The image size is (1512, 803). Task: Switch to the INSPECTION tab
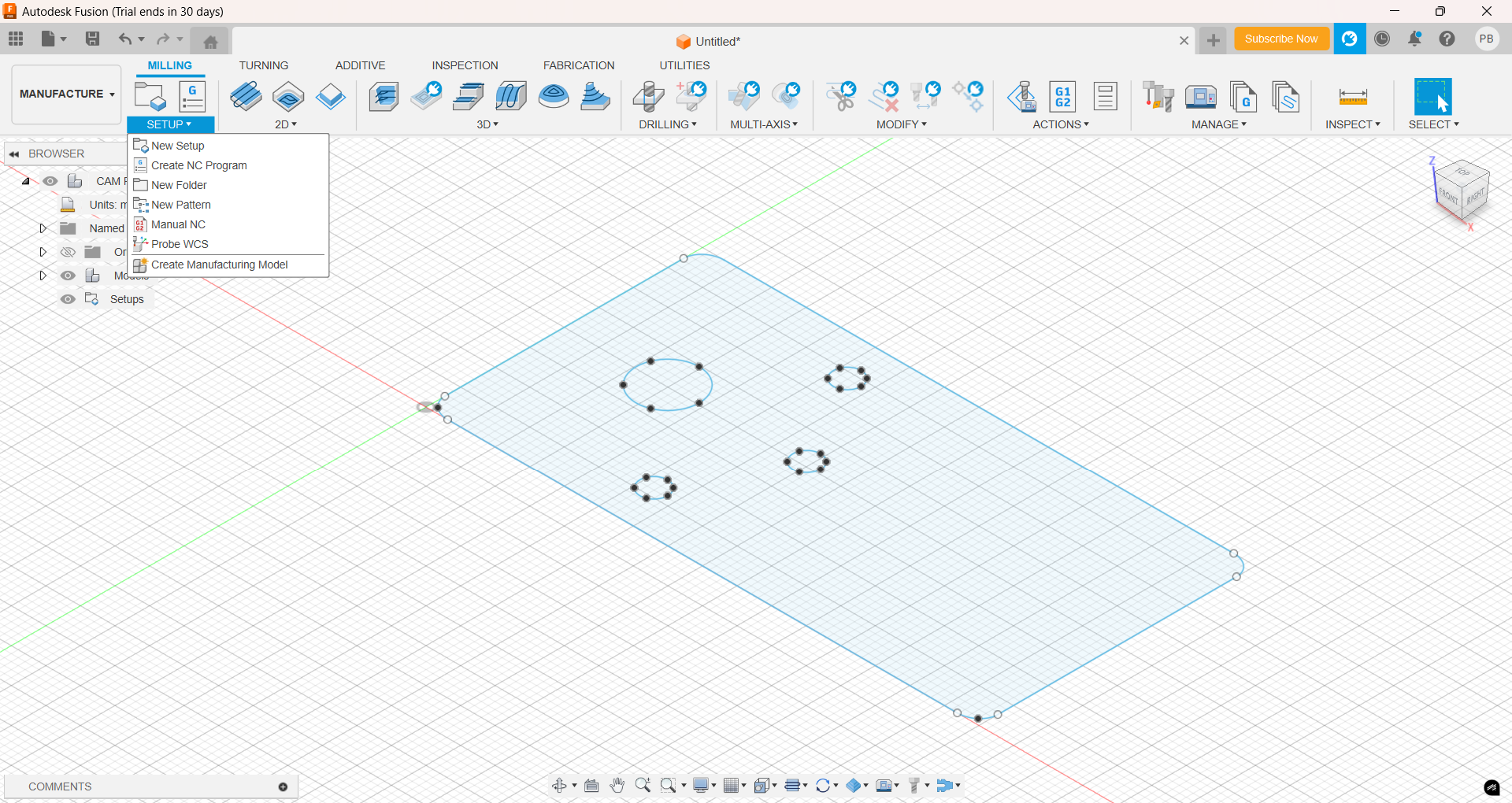coord(465,65)
